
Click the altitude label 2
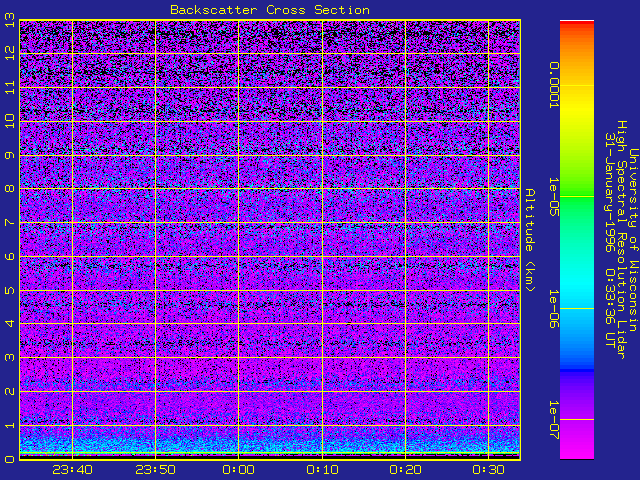(x=10, y=391)
